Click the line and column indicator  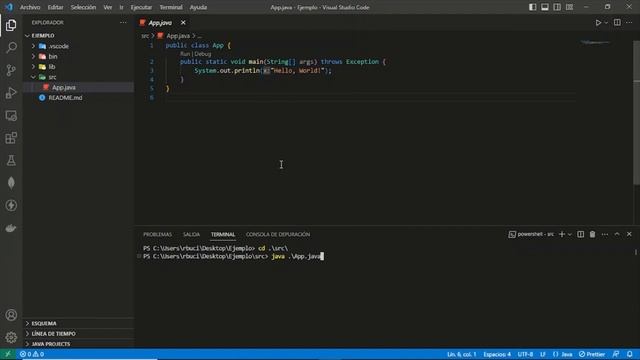point(462,354)
